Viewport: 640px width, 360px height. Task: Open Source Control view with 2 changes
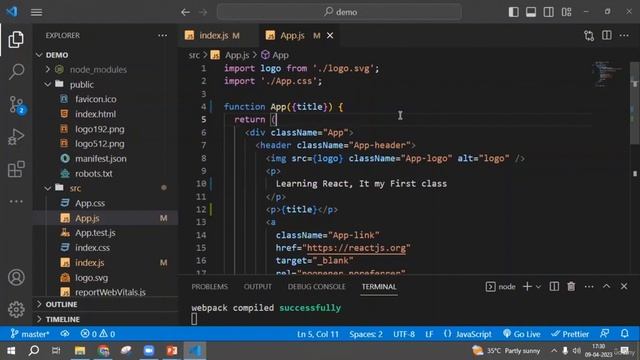17,104
